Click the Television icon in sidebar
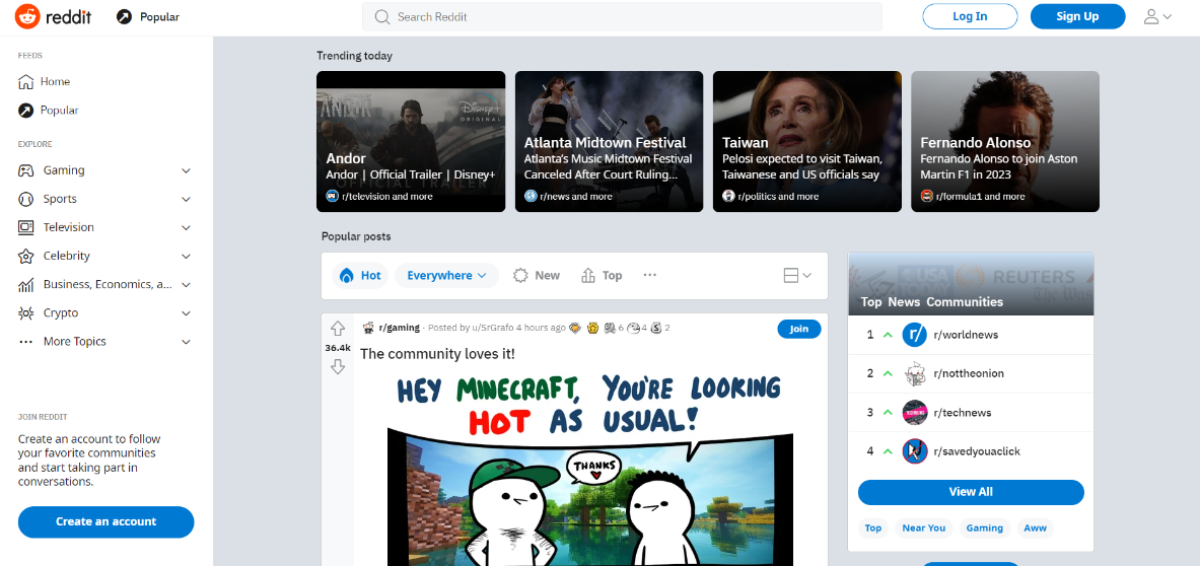This screenshot has width=1200, height=566. coord(26,228)
